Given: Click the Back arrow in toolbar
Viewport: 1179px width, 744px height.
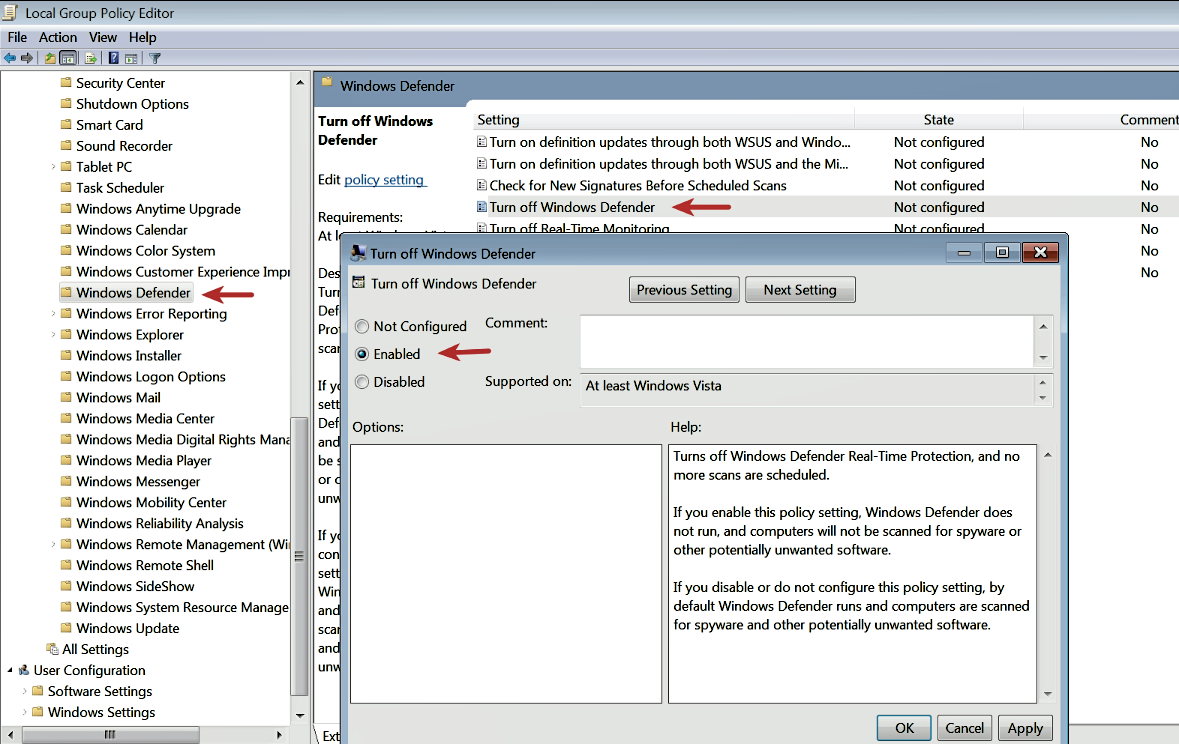Looking at the screenshot, I should pos(10,58).
